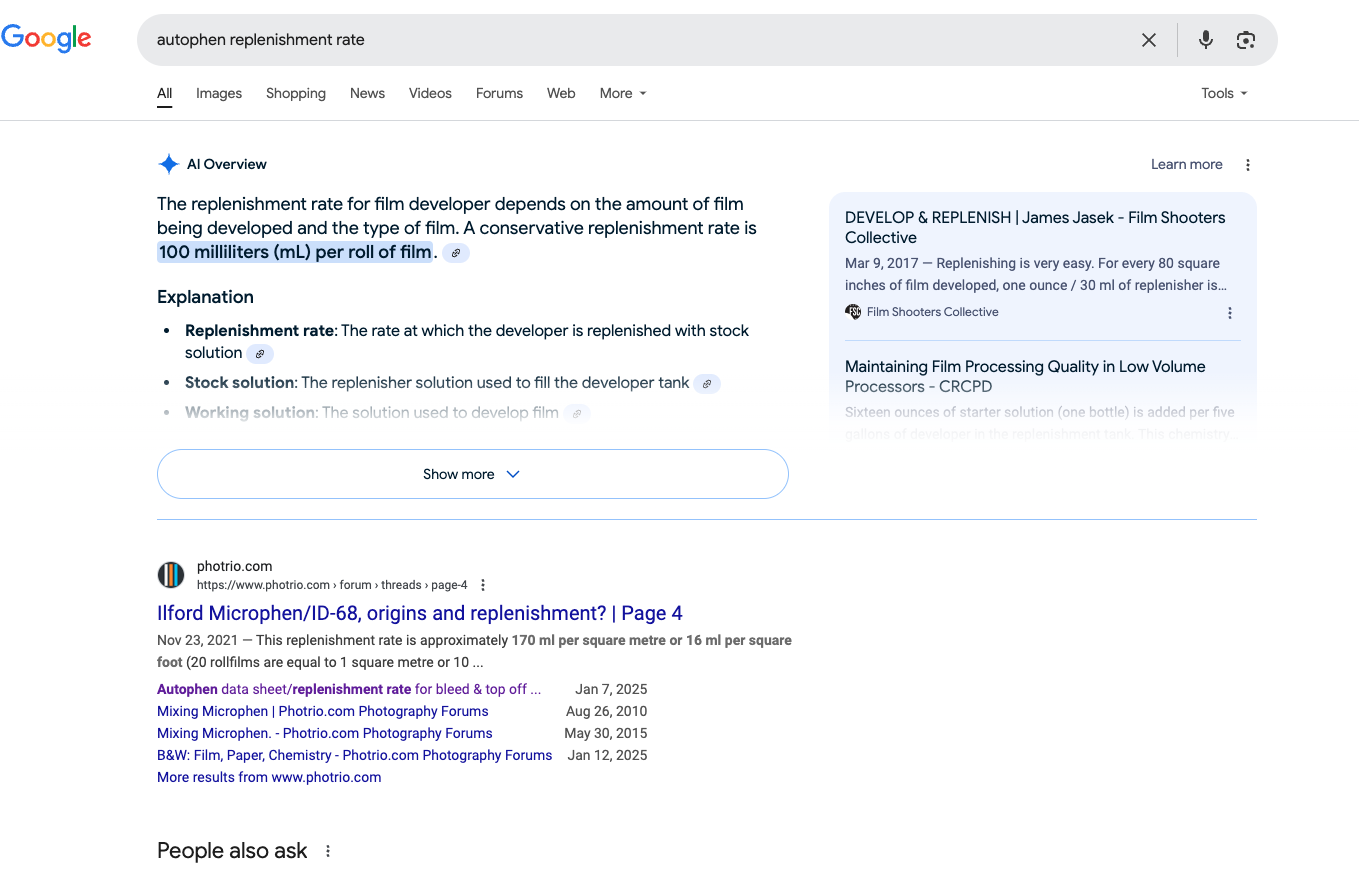
Task: Switch to the Images tab
Action: 219,93
